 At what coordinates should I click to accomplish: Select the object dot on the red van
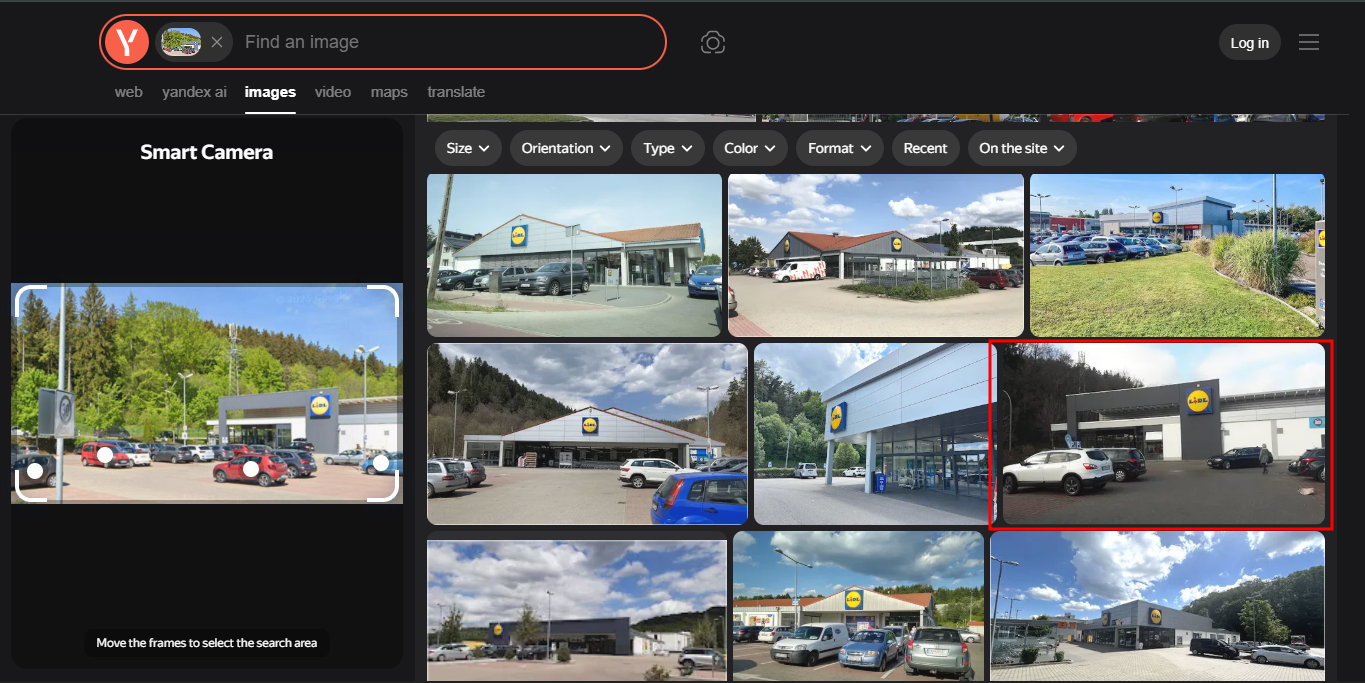(x=105, y=455)
